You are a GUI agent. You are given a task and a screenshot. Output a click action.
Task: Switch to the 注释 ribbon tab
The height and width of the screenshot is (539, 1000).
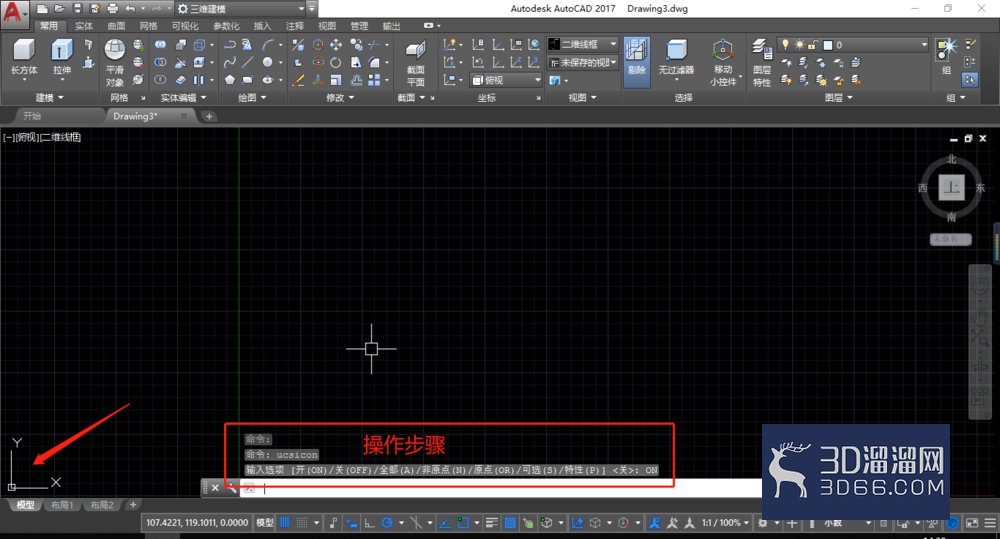(295, 26)
